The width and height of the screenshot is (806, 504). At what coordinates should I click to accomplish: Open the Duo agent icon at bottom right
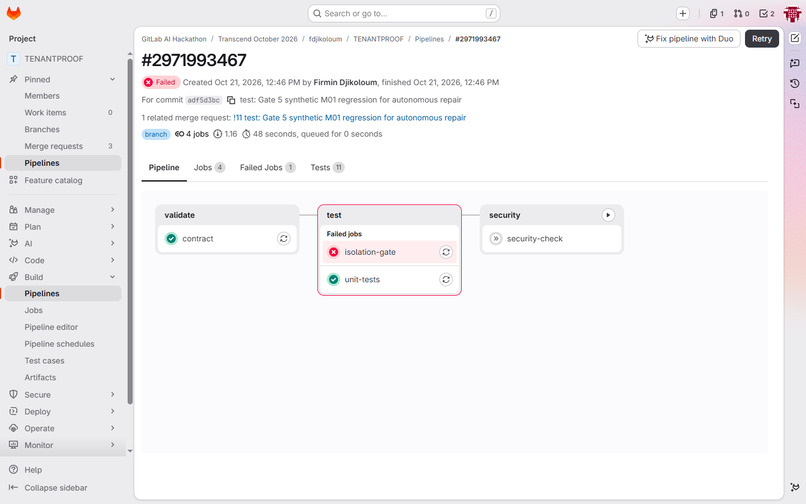click(x=795, y=487)
